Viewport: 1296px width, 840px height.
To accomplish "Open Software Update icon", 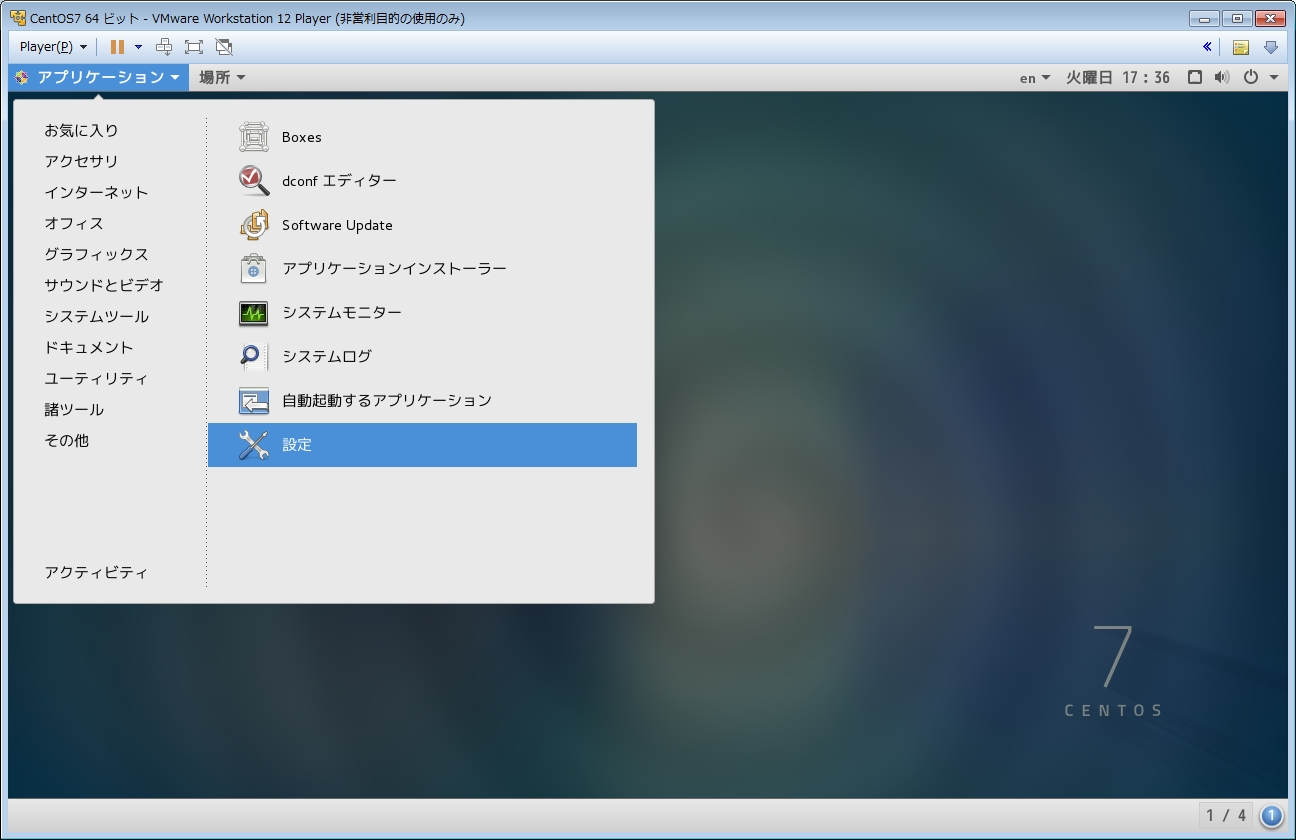I will [x=254, y=225].
